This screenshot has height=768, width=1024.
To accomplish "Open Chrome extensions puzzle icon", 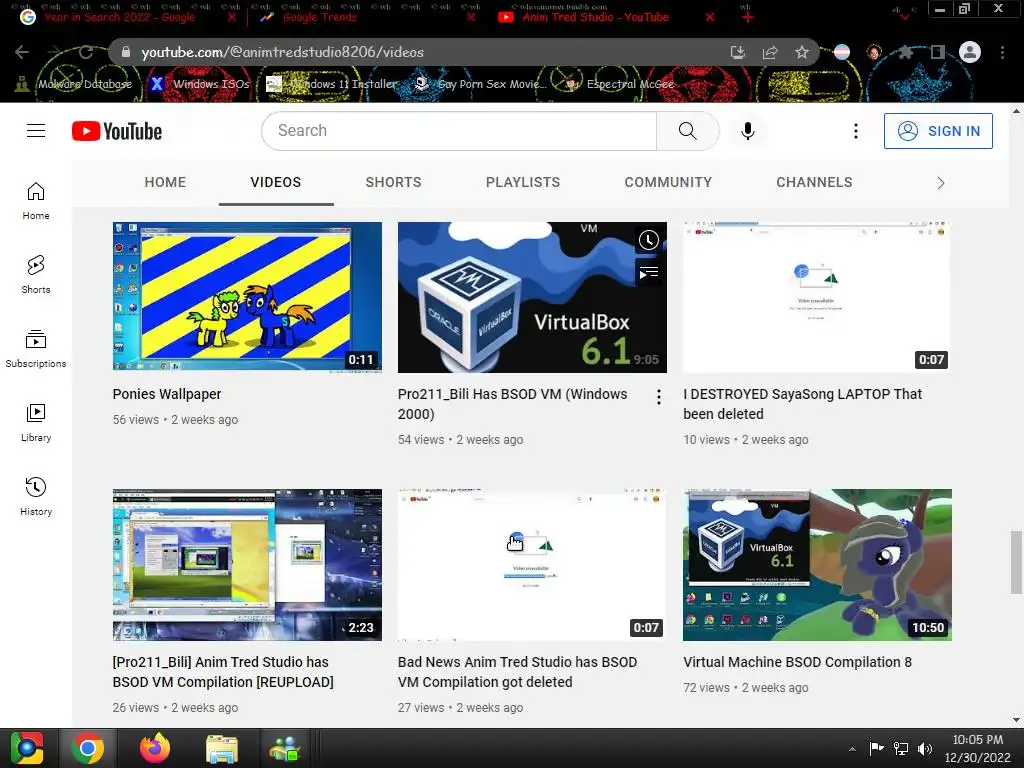I will click(906, 52).
